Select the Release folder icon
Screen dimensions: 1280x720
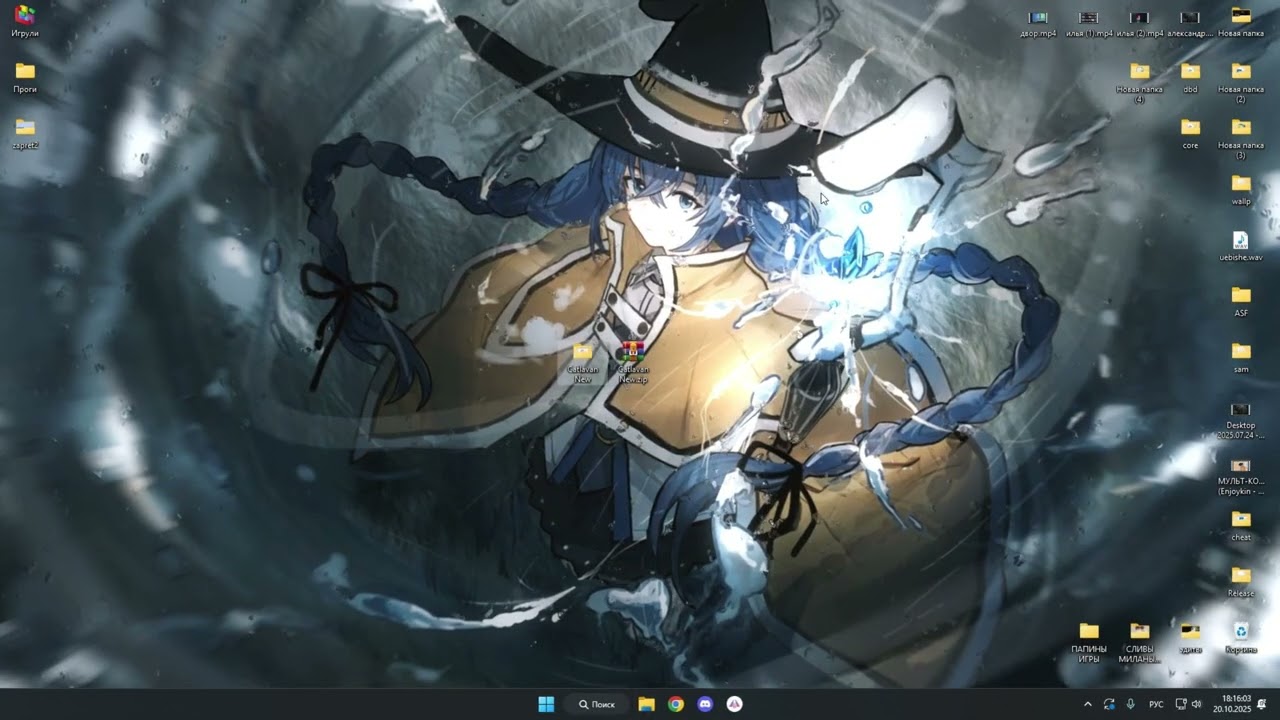point(1241,581)
